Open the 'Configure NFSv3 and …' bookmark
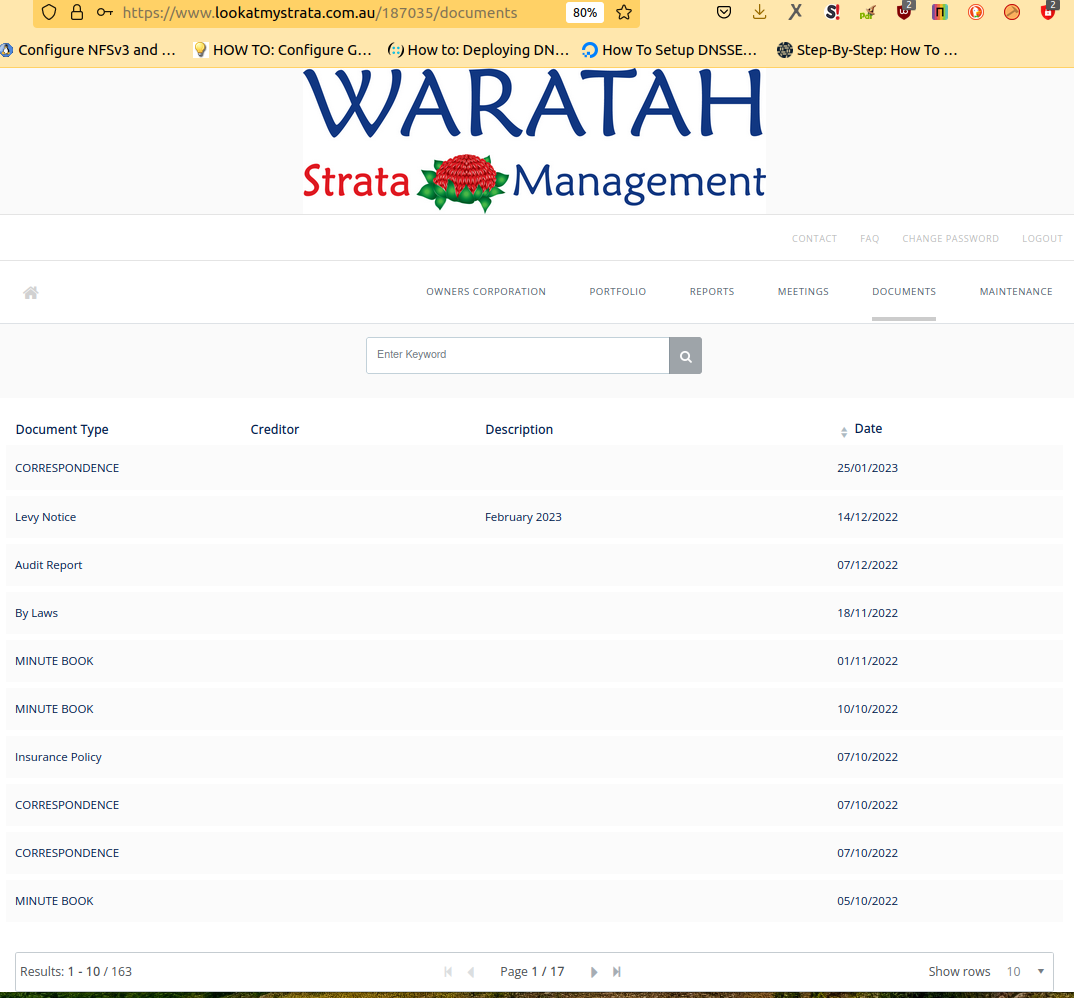 pos(88,50)
